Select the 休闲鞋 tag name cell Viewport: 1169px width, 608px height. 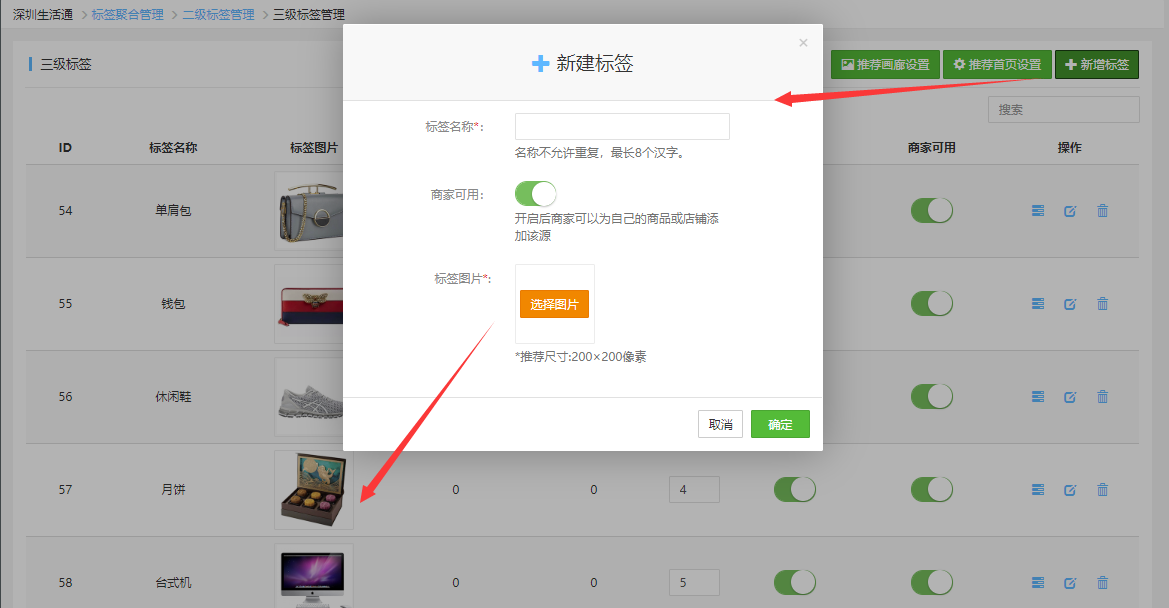pyautogui.click(x=173, y=397)
